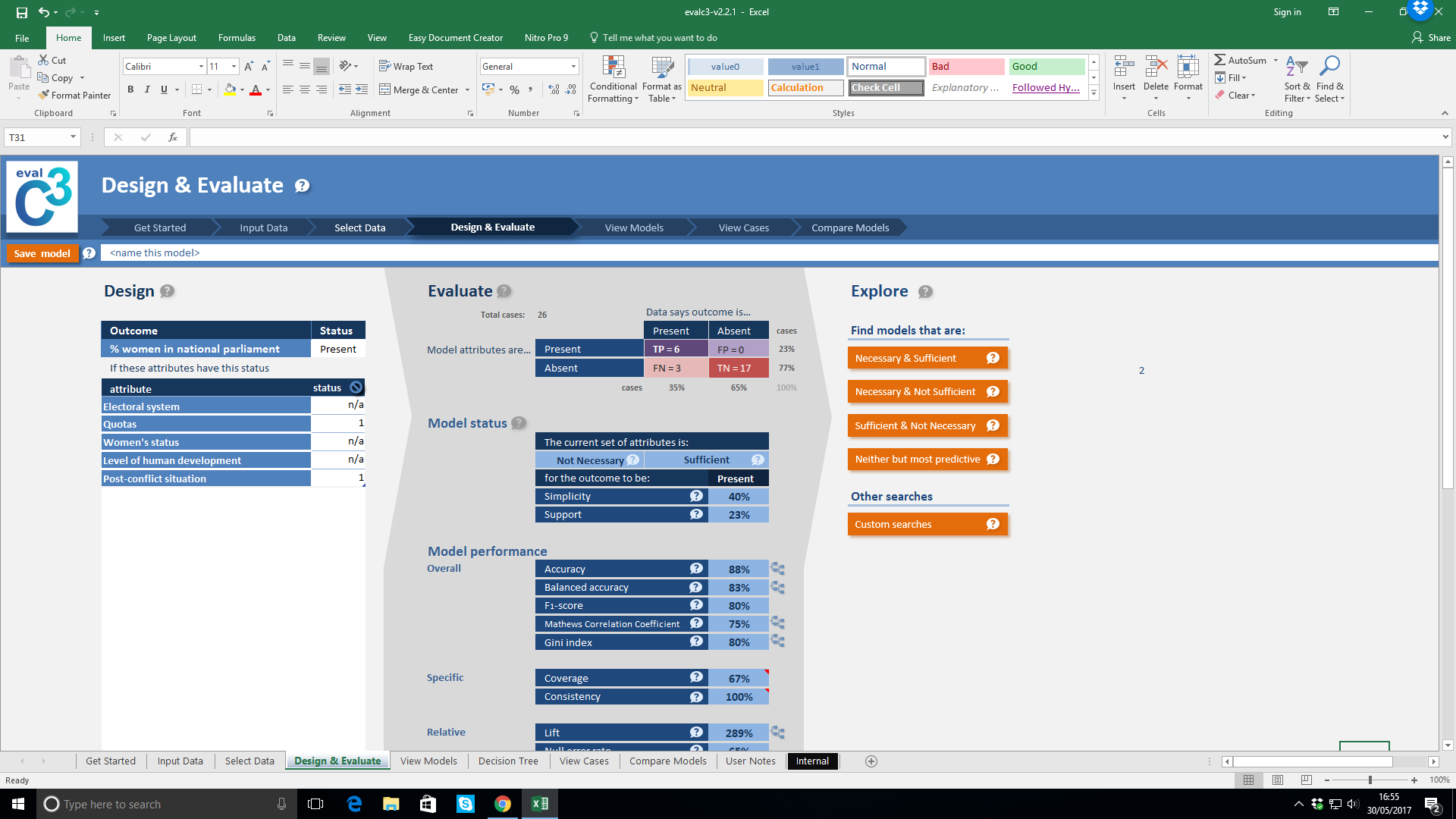Viewport: 1456px width, 819px height.
Task: Toggle italic formatting
Action: [x=147, y=89]
